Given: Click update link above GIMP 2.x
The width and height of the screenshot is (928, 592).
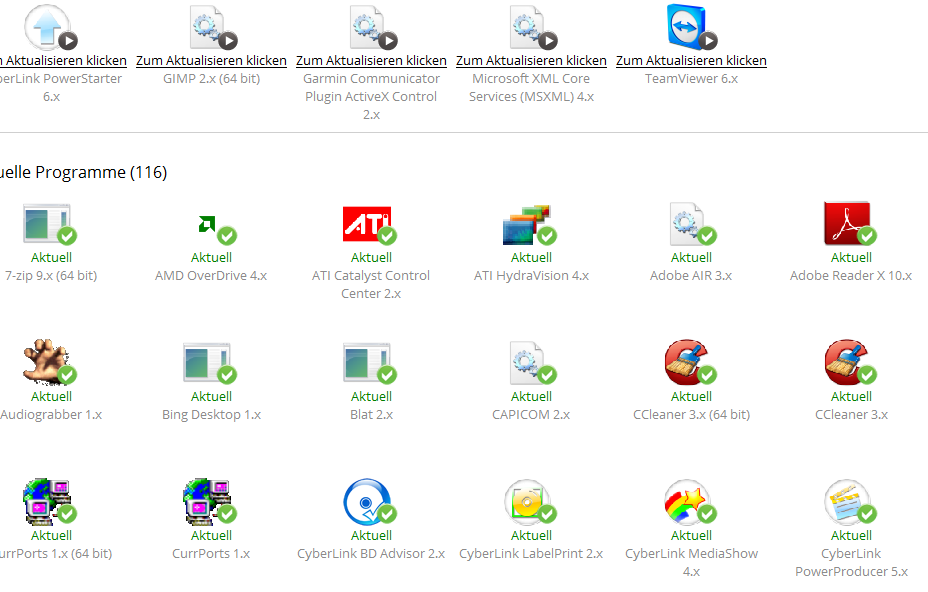Looking at the screenshot, I should click(211, 60).
